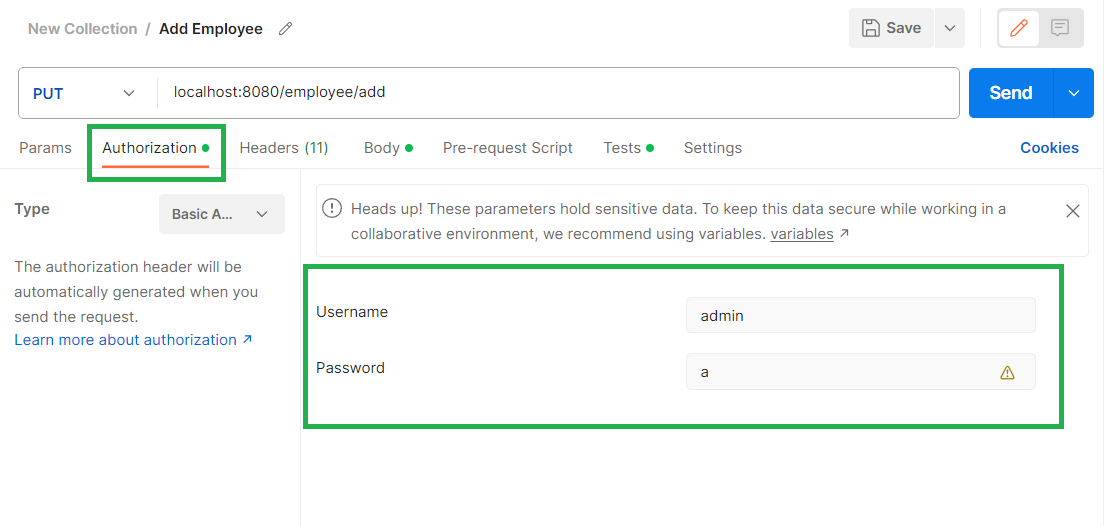Dismiss the Heads up warning banner

1072,211
